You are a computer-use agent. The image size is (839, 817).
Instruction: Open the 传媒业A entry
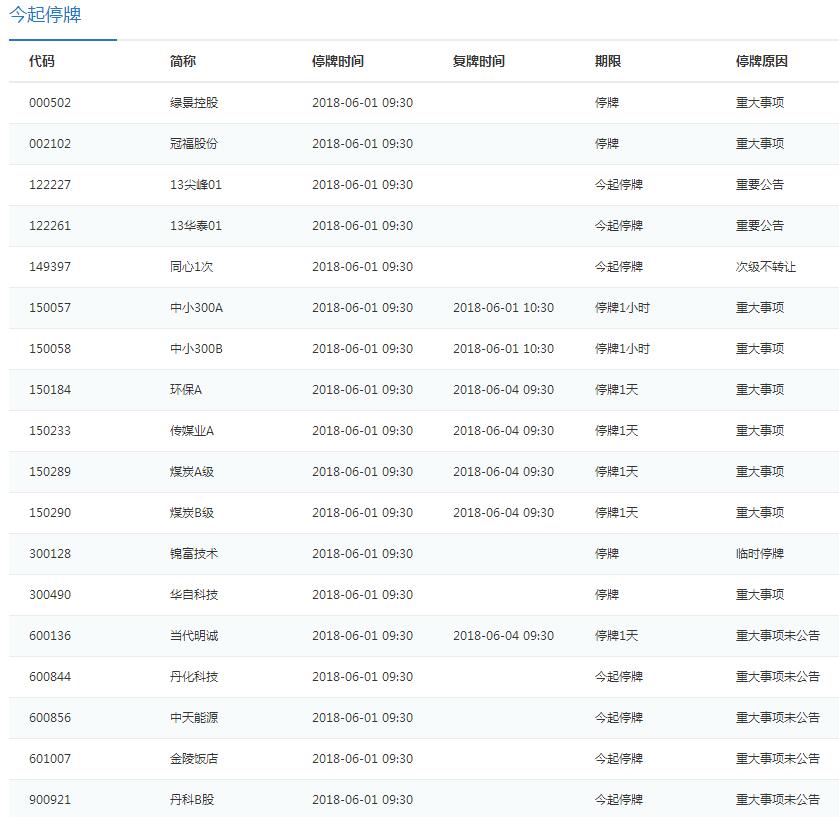(192, 431)
